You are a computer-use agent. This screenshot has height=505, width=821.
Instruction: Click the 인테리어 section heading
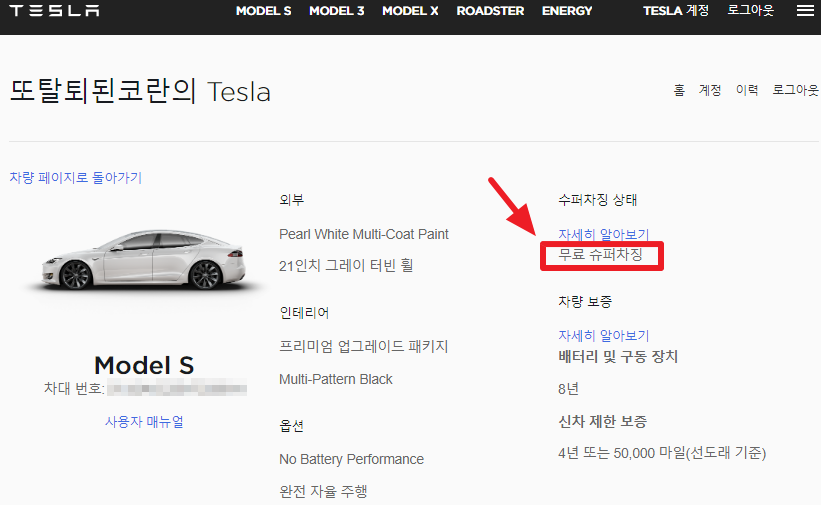304,313
